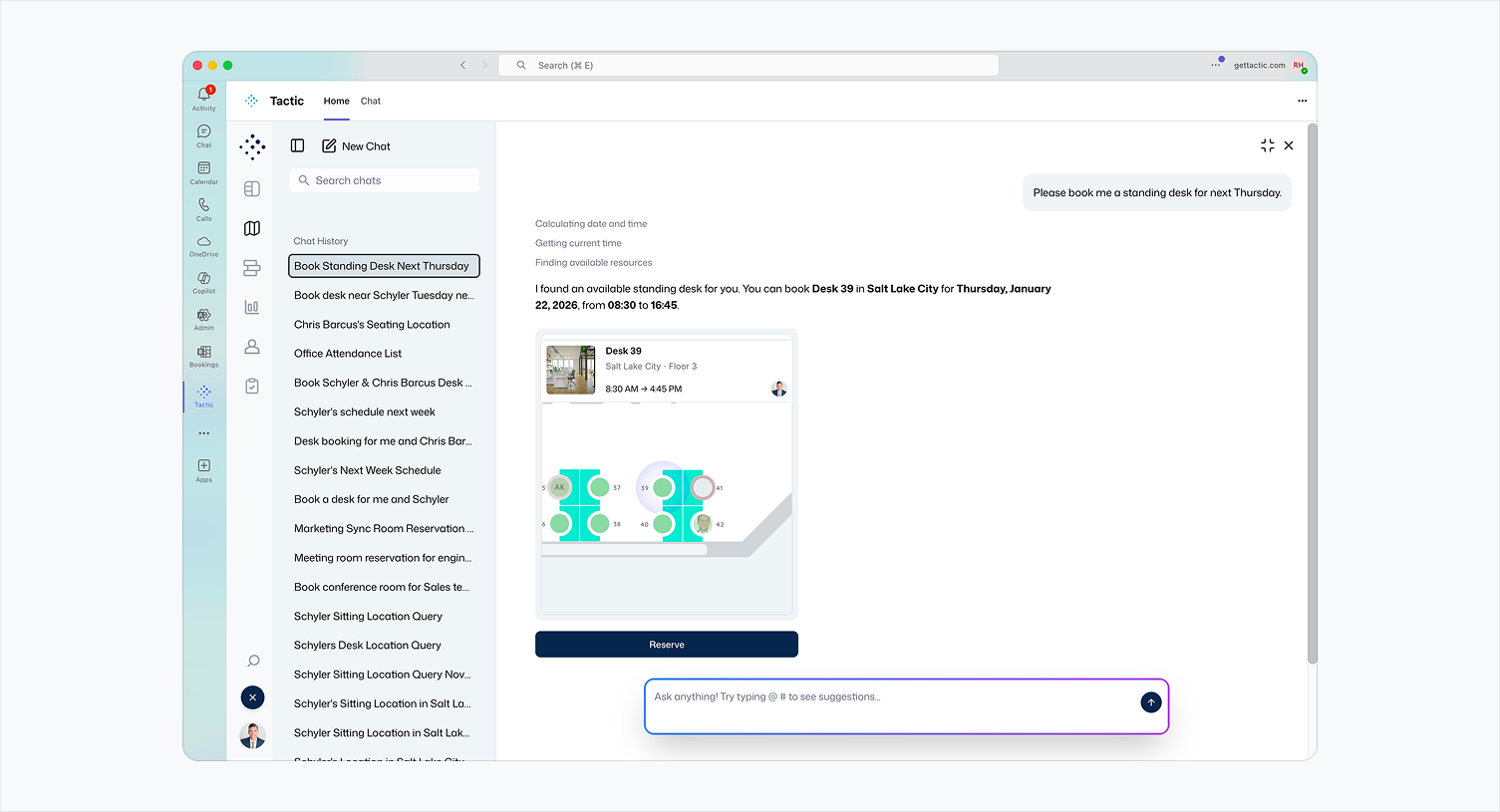Click the Teams top search bar
Viewport: 1500px width, 812px height.
(749, 65)
